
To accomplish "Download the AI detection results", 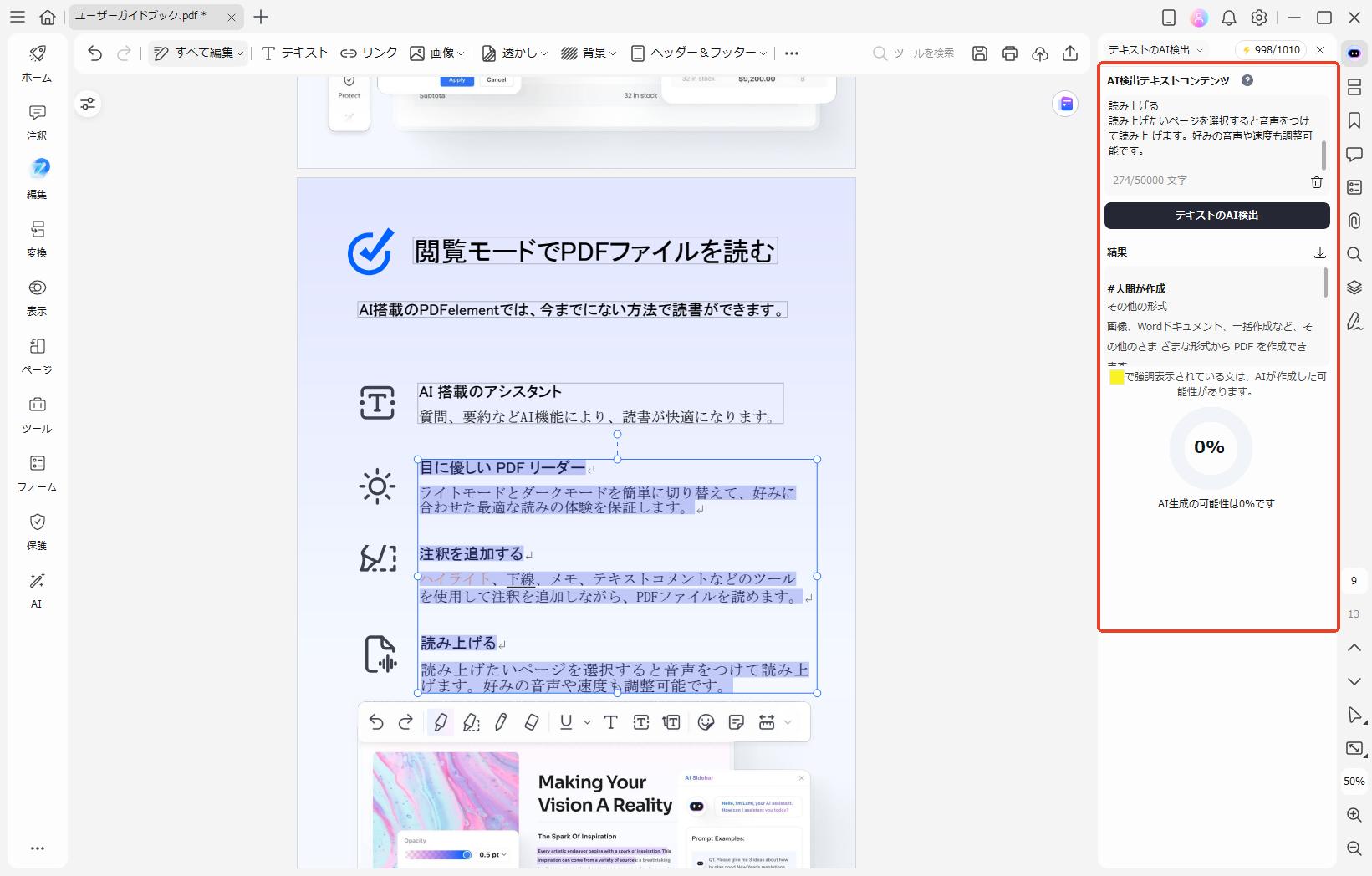I will click(1320, 252).
